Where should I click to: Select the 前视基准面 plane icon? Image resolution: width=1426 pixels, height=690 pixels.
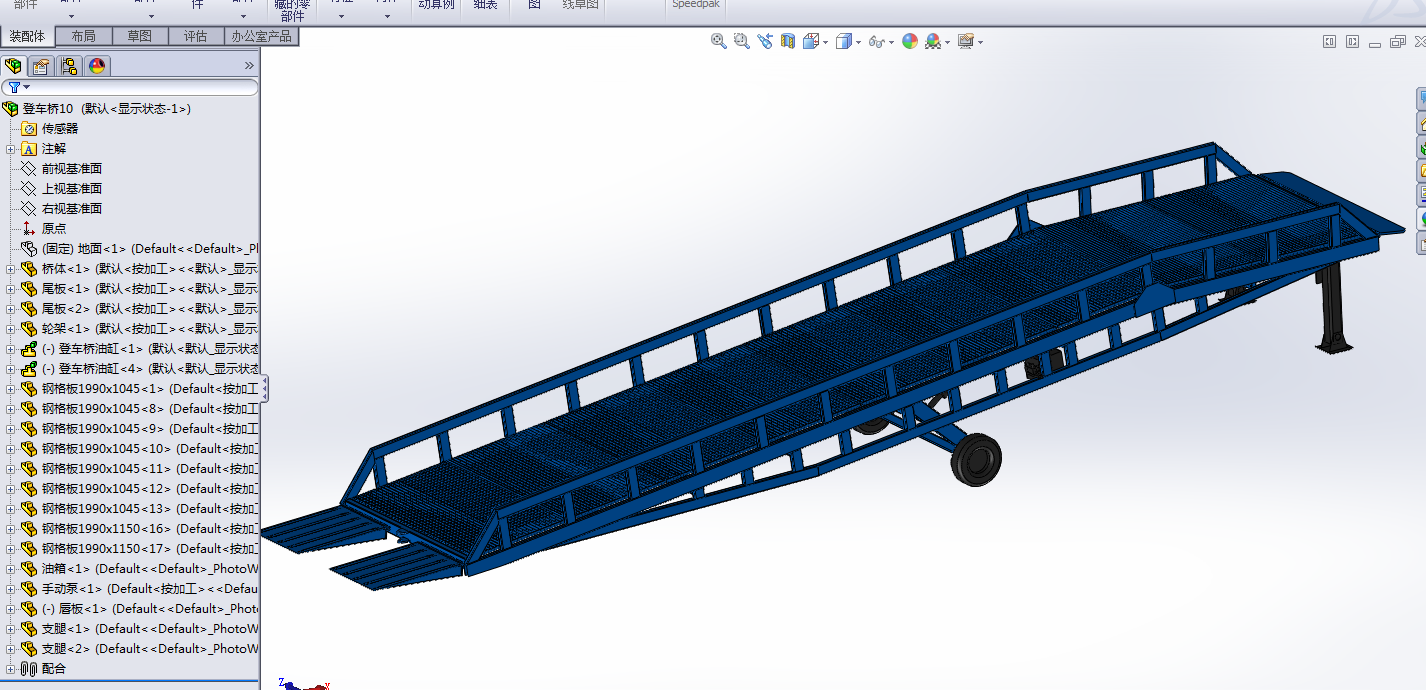(x=29, y=168)
